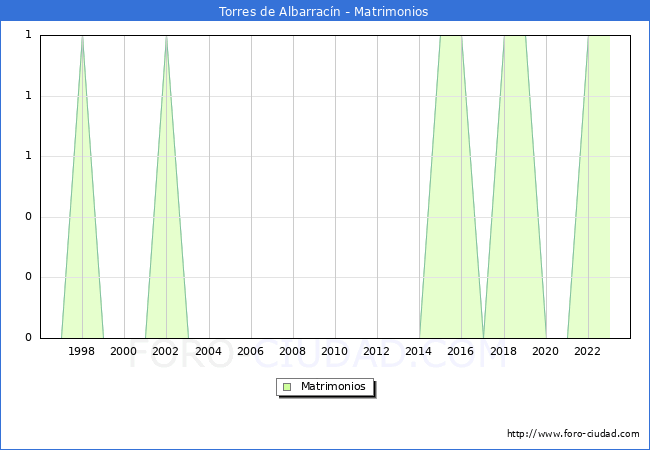Select the 1998 x-axis label

(82, 351)
